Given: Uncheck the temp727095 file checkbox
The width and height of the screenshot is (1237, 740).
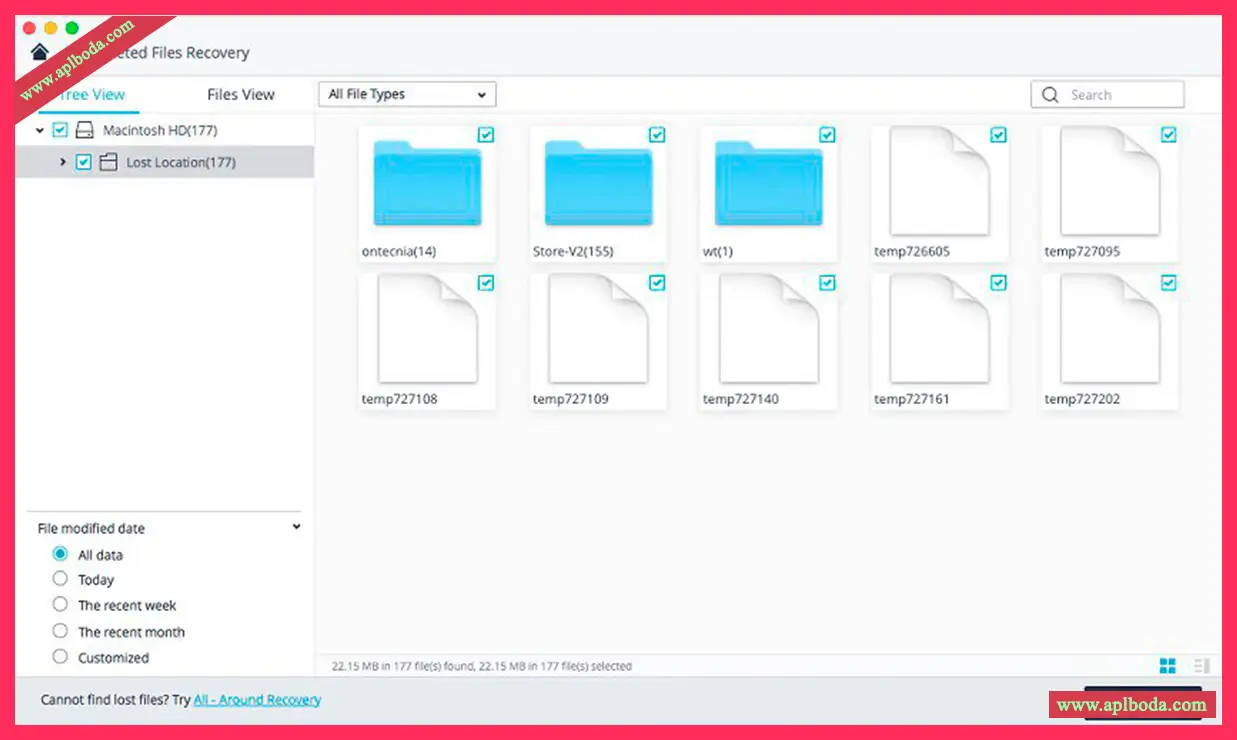Looking at the screenshot, I should 1169,135.
